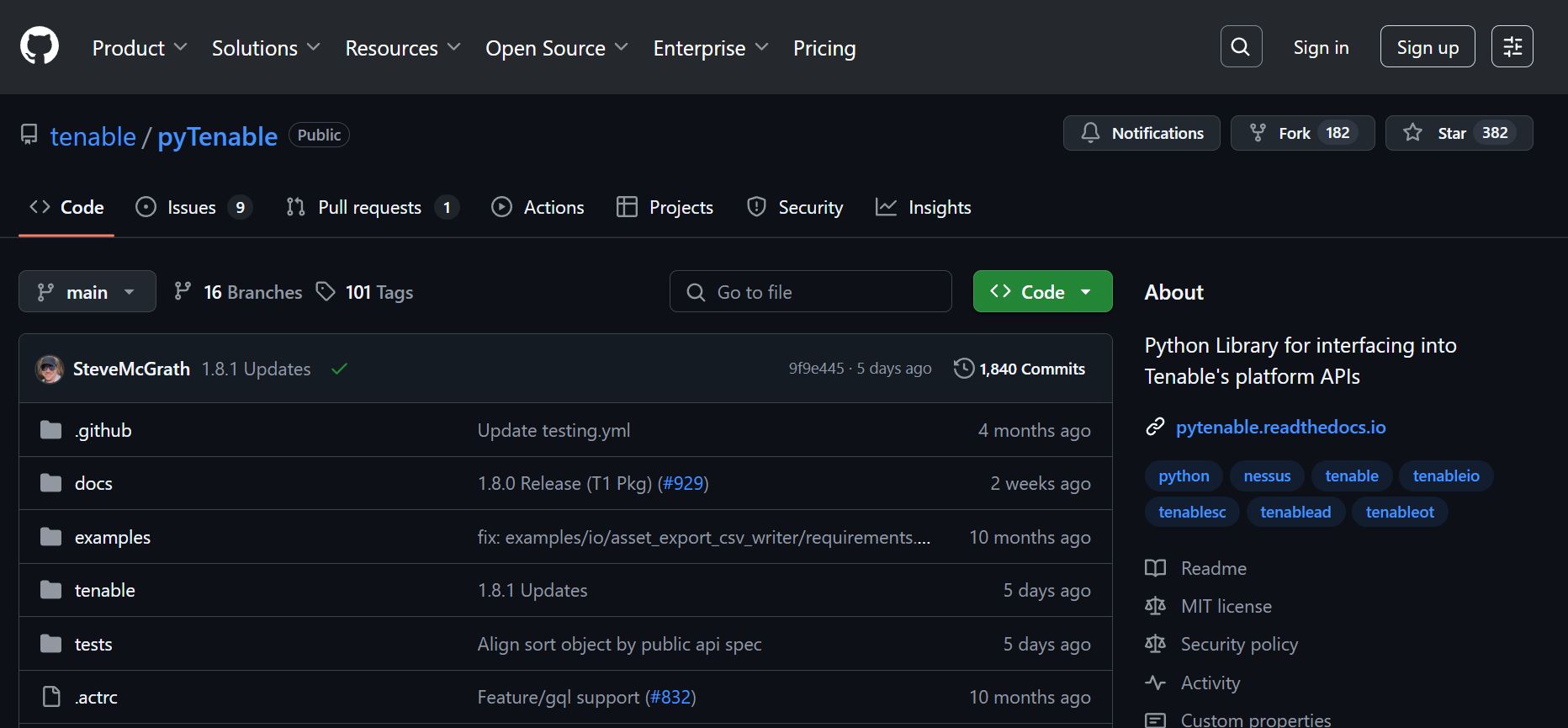The height and width of the screenshot is (728, 1568).
Task: Click SteveMcGrath's avatar image
Action: (50, 369)
